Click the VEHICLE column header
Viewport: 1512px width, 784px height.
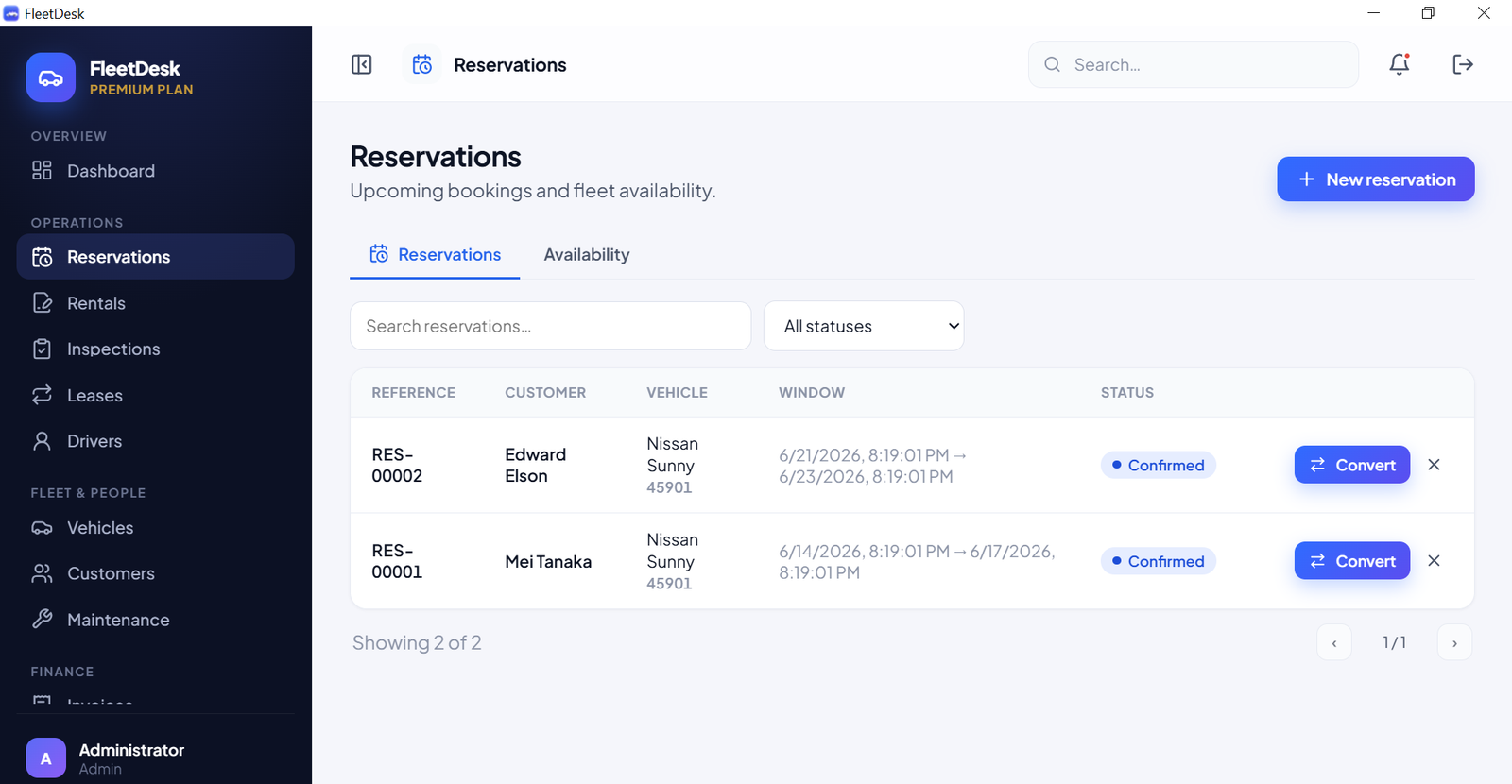[677, 392]
